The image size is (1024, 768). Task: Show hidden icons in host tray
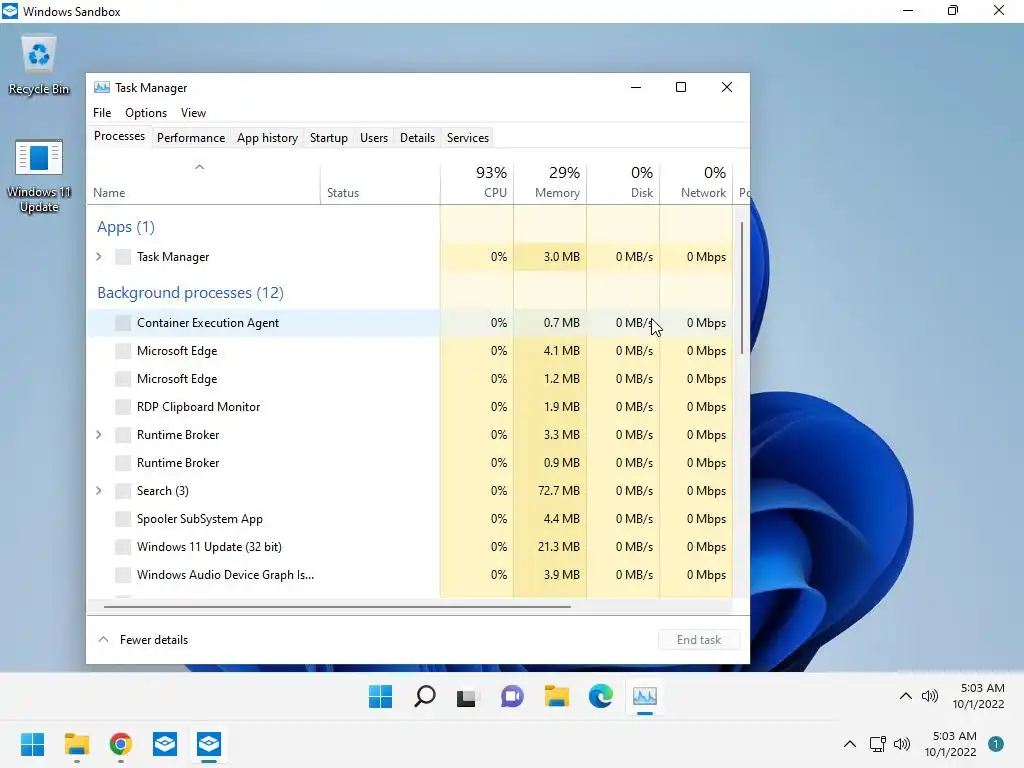(x=850, y=744)
